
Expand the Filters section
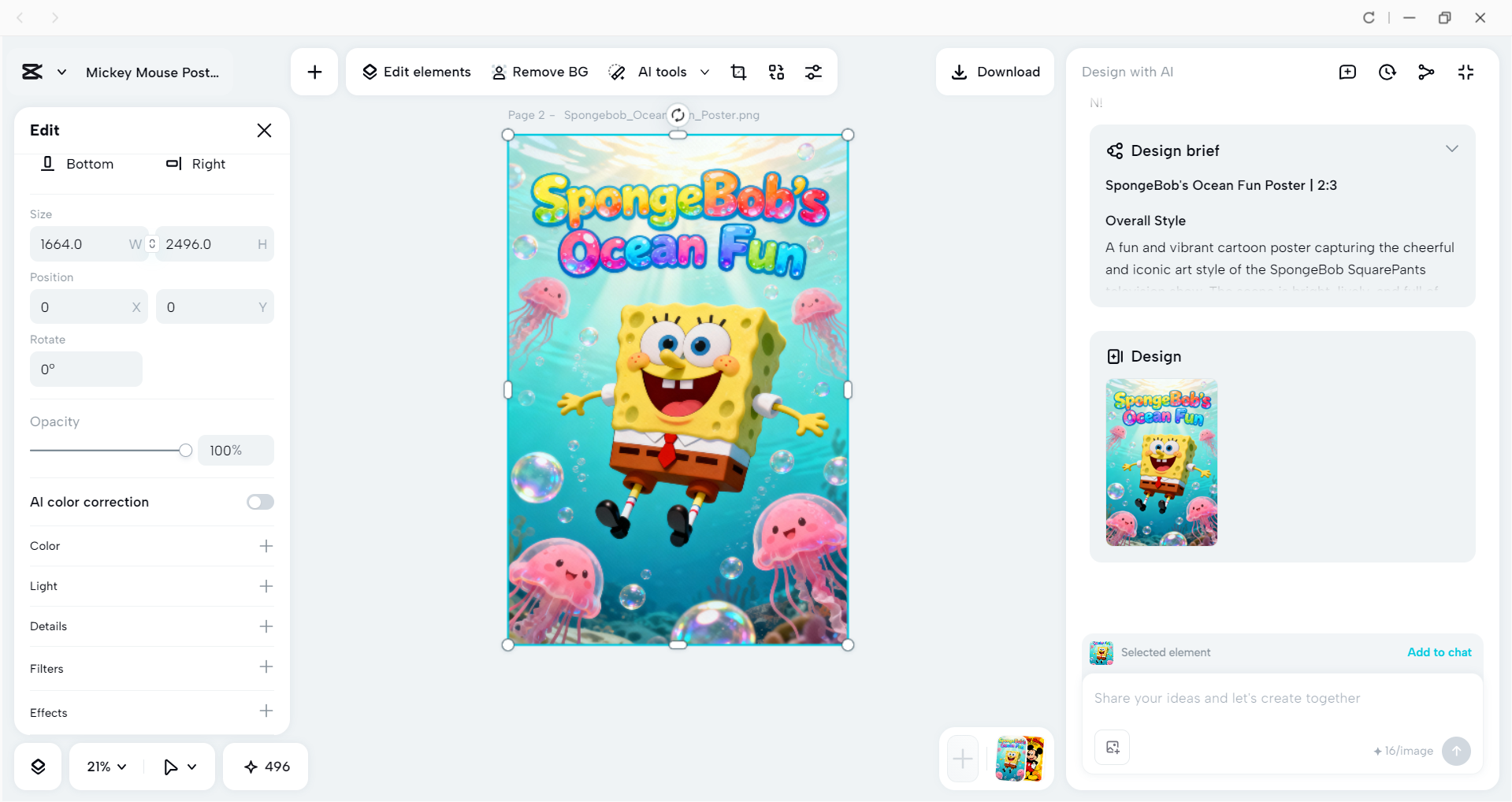266,667
